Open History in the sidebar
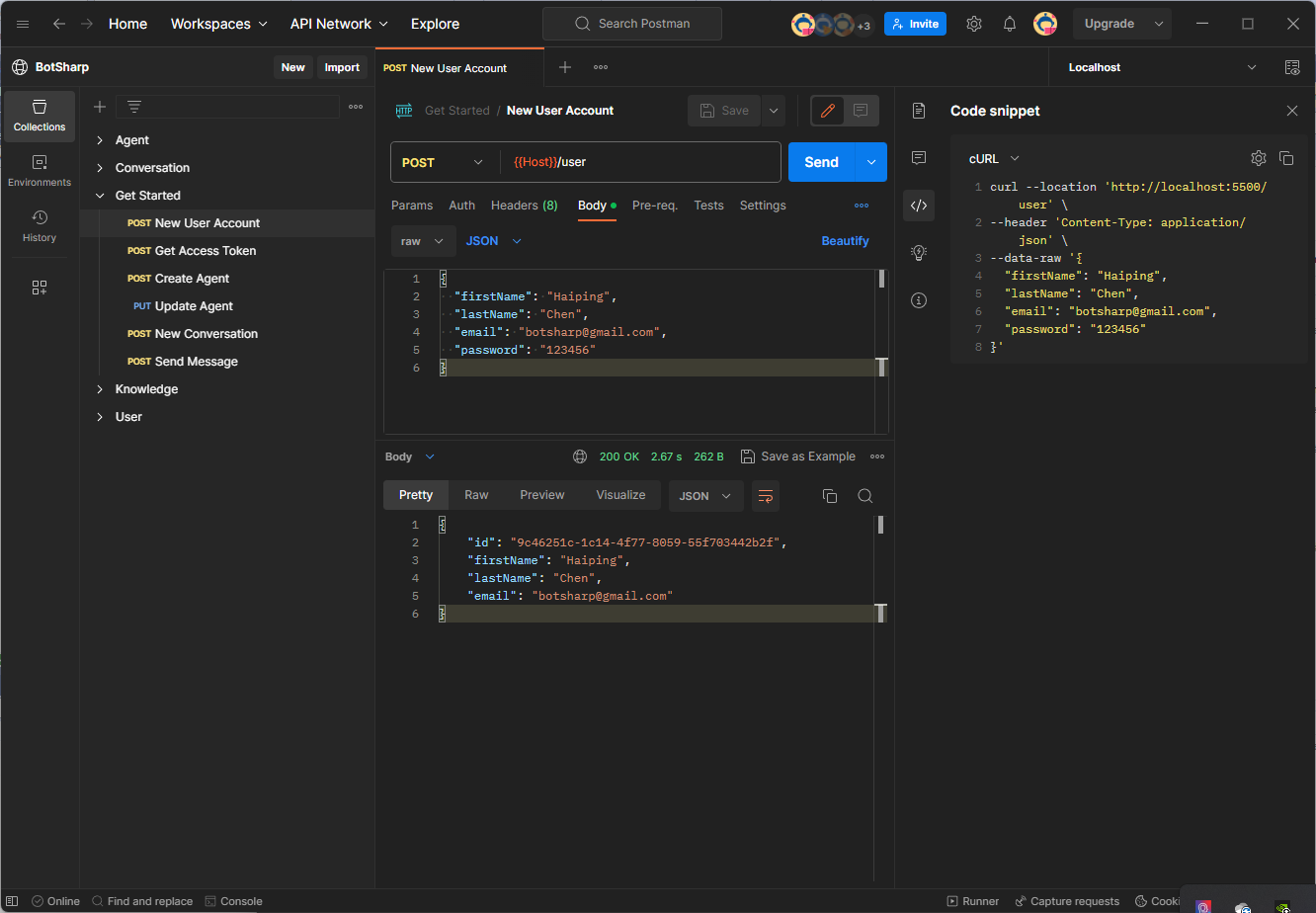The height and width of the screenshot is (913, 1316). coord(40,226)
